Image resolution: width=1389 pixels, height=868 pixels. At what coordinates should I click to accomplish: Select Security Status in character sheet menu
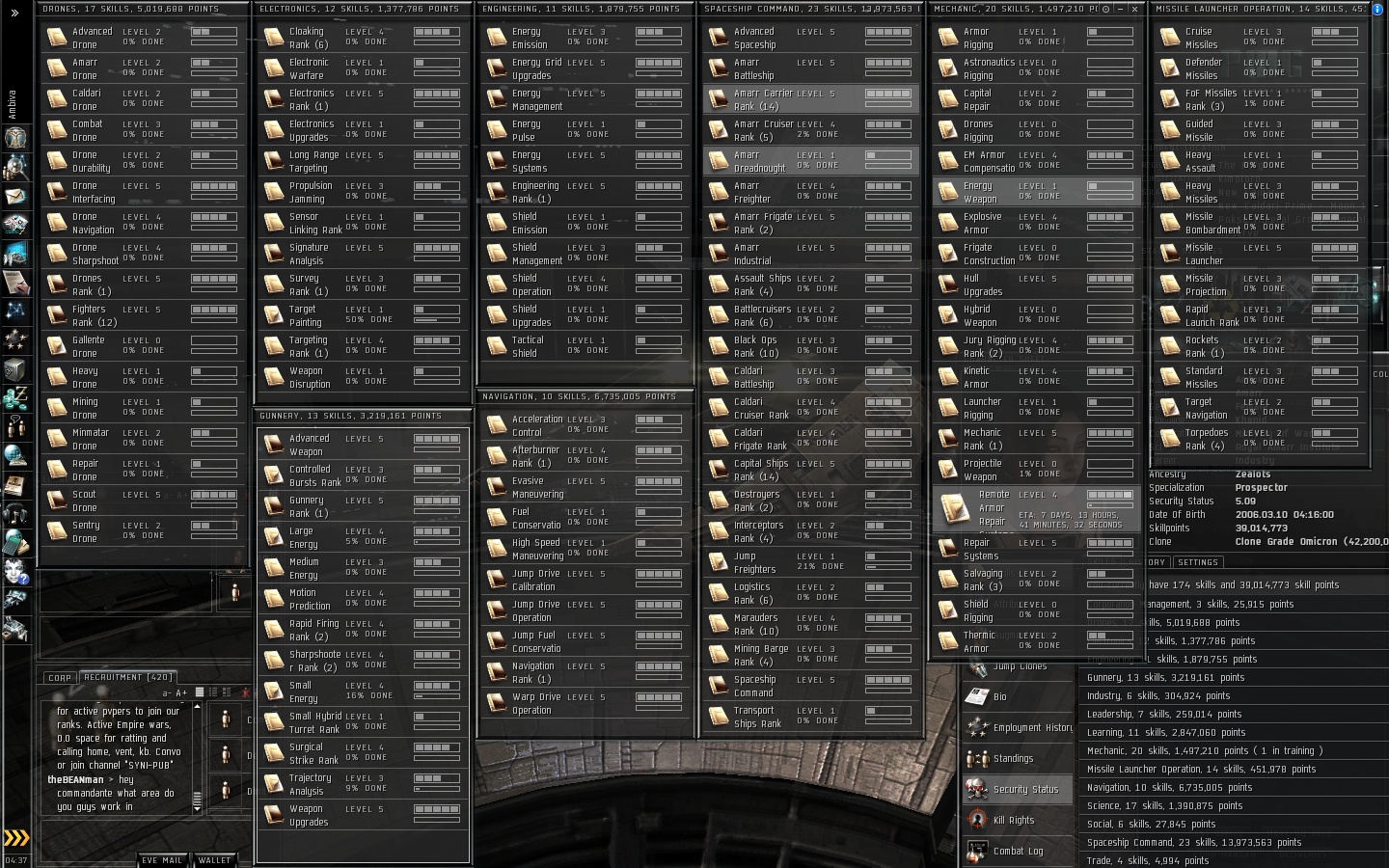pos(1020,789)
